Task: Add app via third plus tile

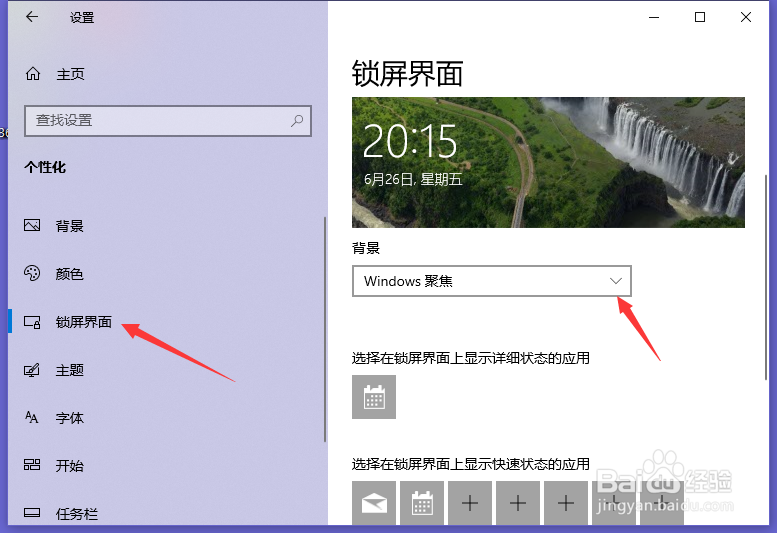Action: (565, 503)
